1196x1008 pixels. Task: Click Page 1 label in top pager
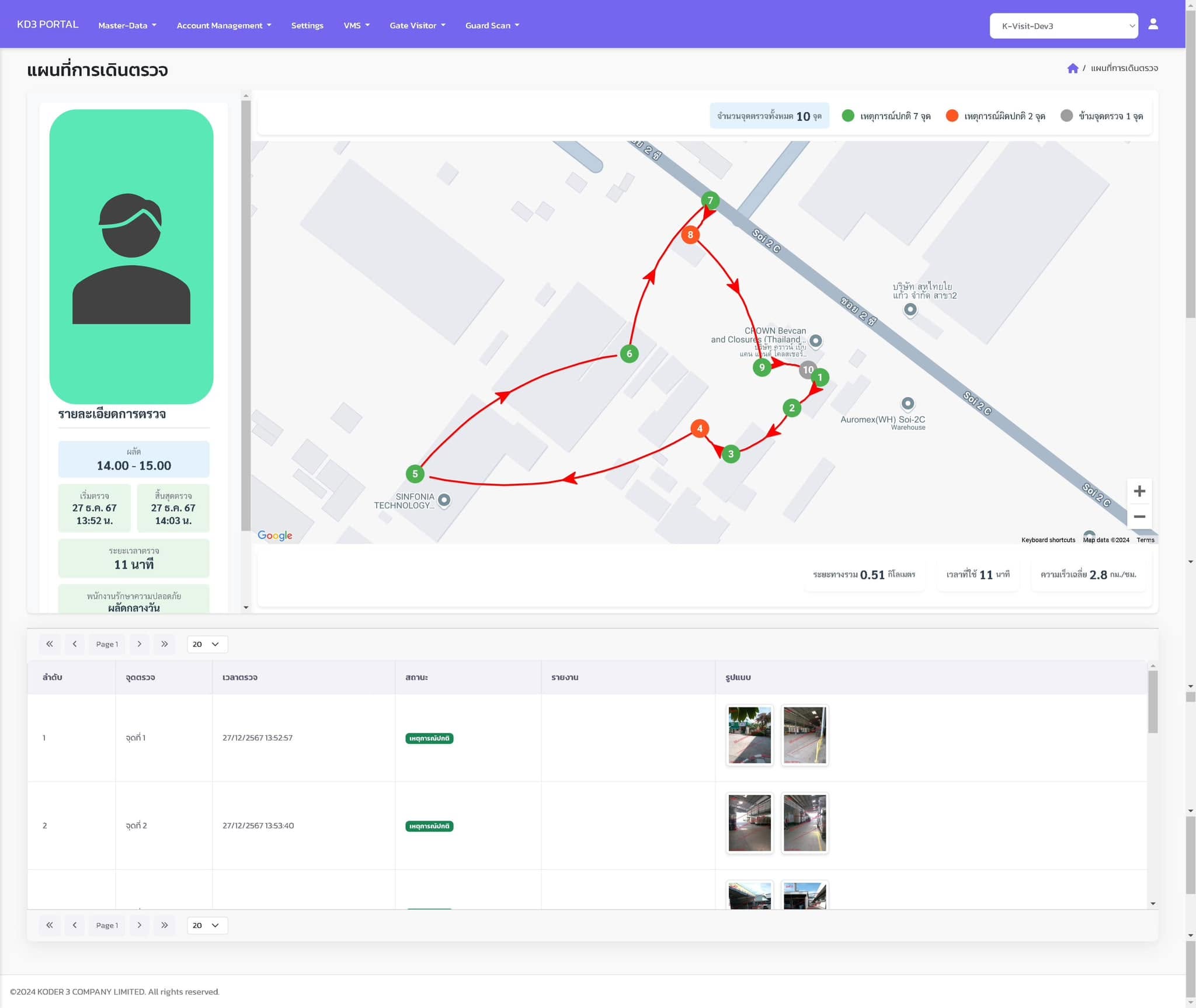tap(107, 644)
